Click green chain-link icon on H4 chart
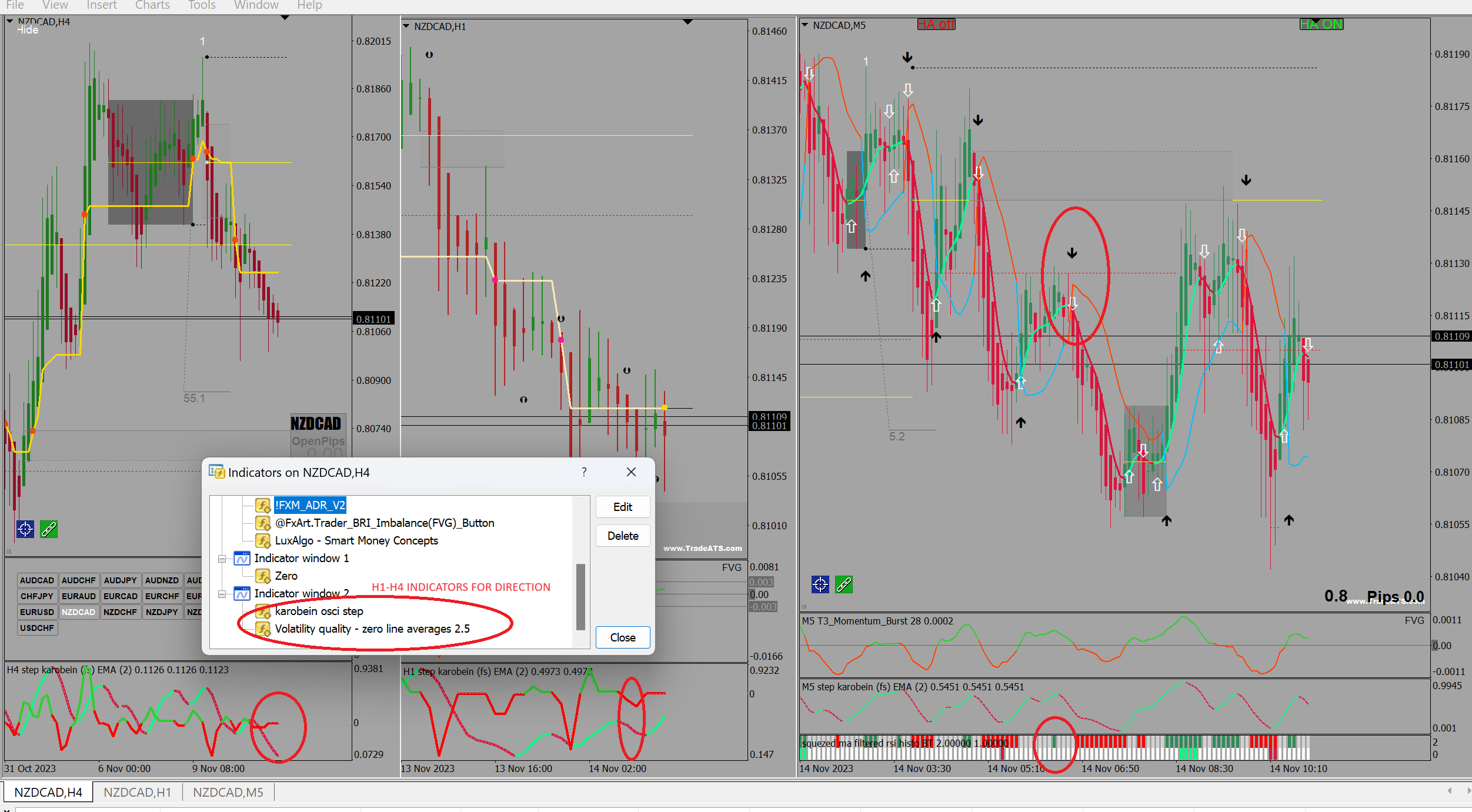Viewport: 1472px width, 812px height. 49,529
